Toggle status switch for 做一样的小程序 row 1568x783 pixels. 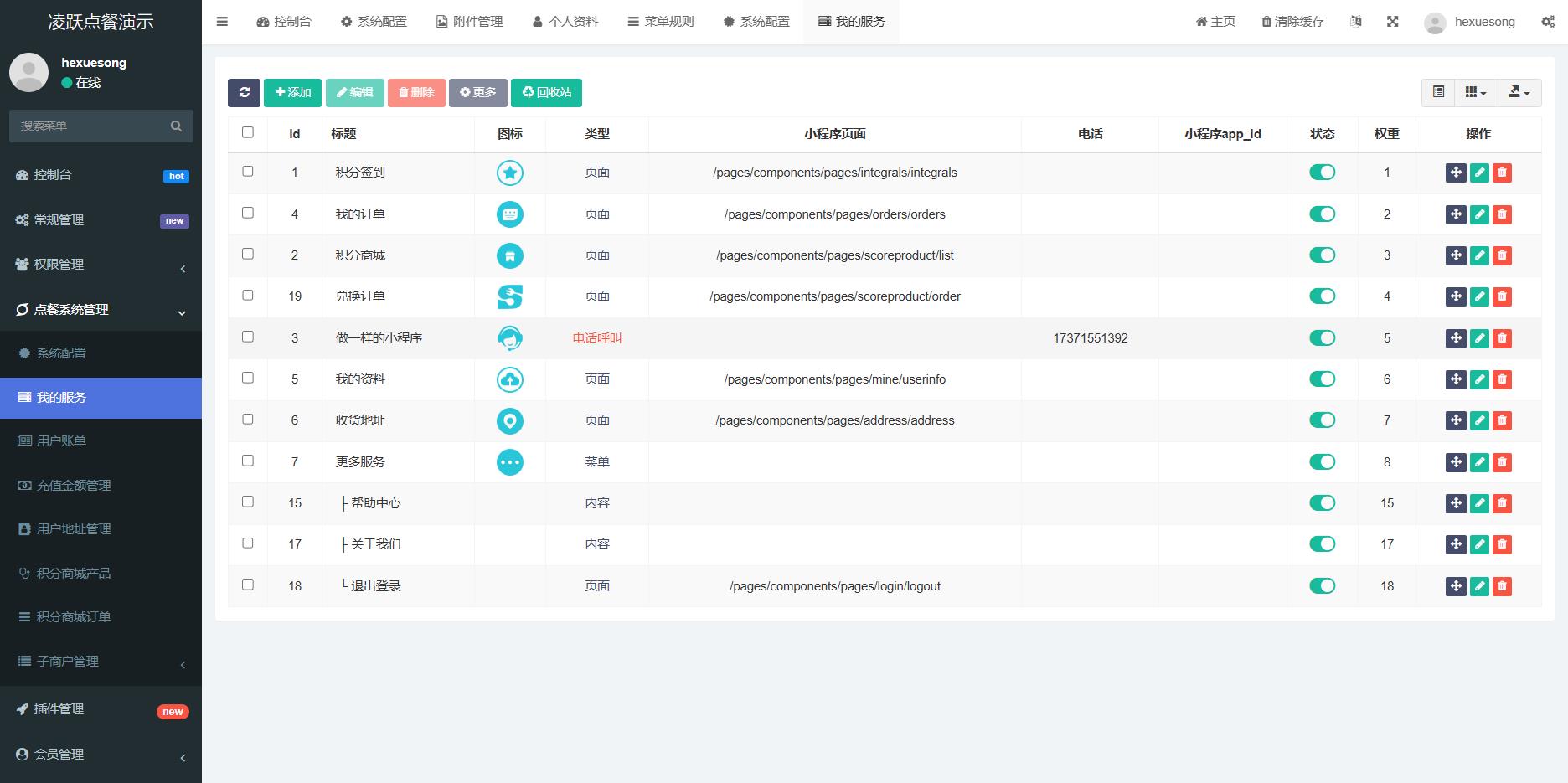[1322, 338]
